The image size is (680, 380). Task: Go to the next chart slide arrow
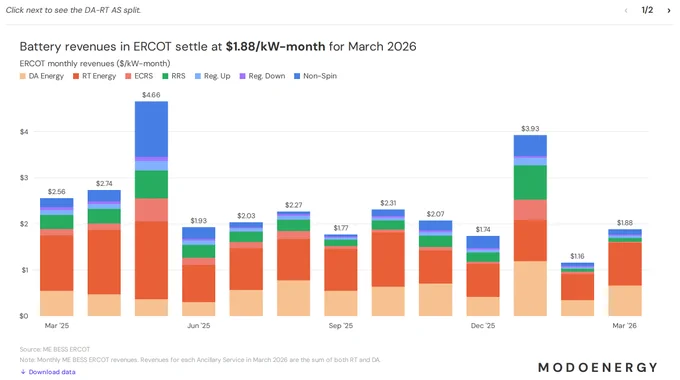tap(669, 10)
